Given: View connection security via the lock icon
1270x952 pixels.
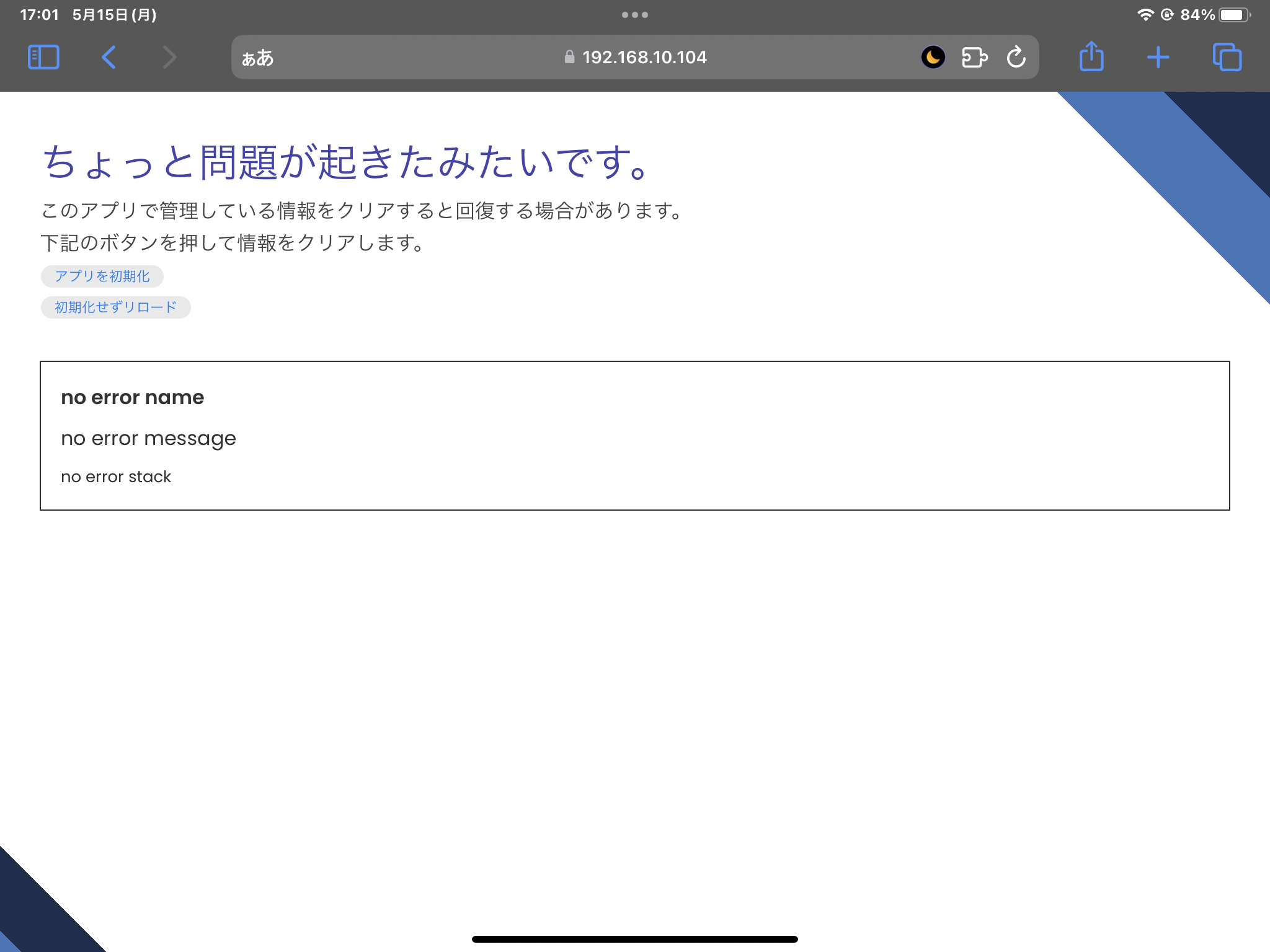Looking at the screenshot, I should (x=568, y=57).
